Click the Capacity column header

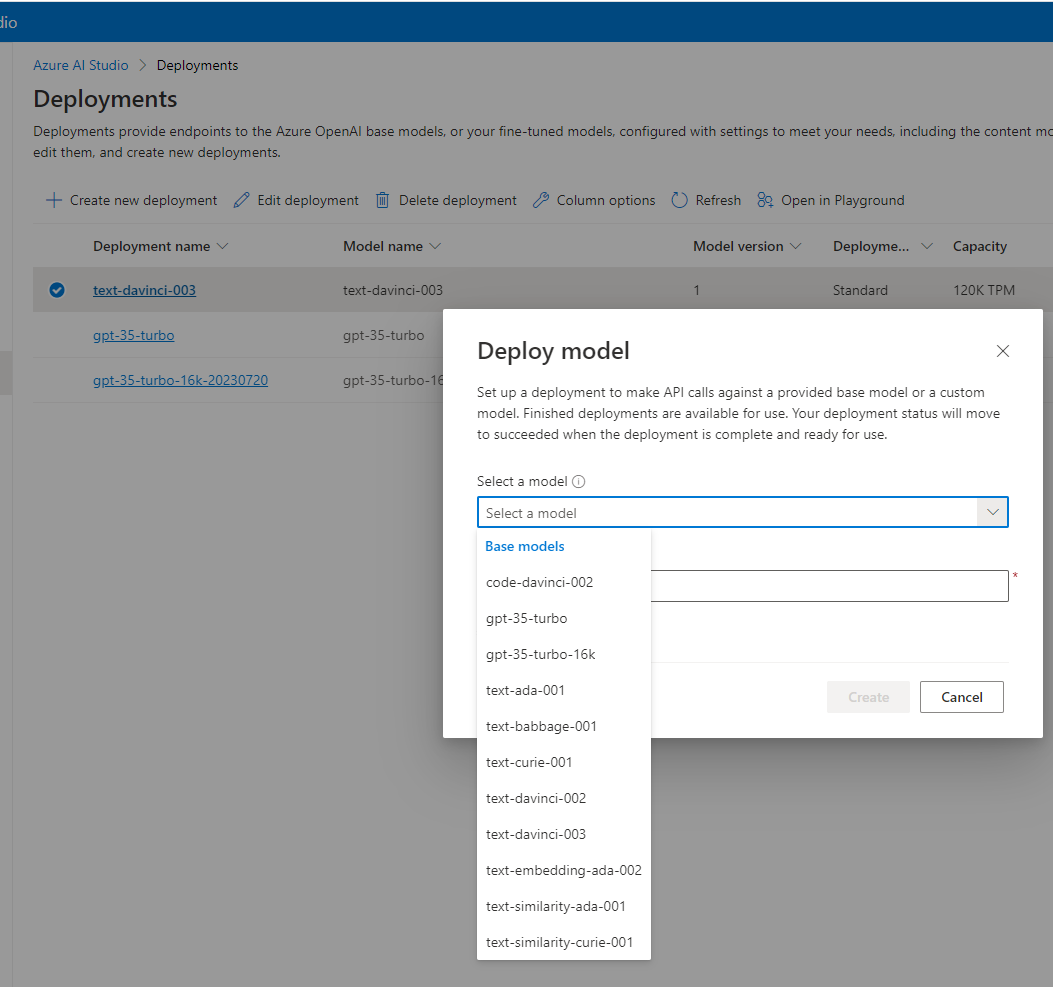[x=980, y=246]
